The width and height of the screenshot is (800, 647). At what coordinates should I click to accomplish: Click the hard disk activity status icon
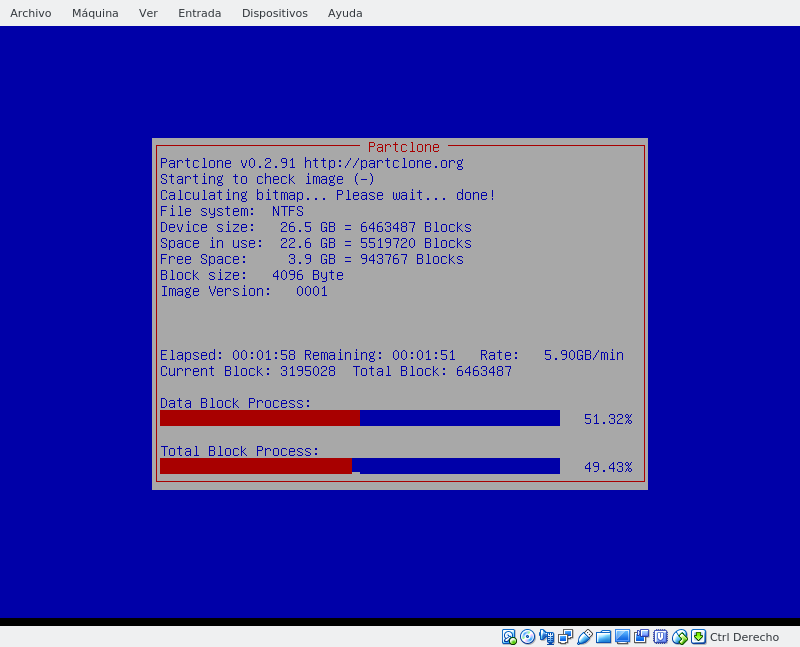pos(509,637)
